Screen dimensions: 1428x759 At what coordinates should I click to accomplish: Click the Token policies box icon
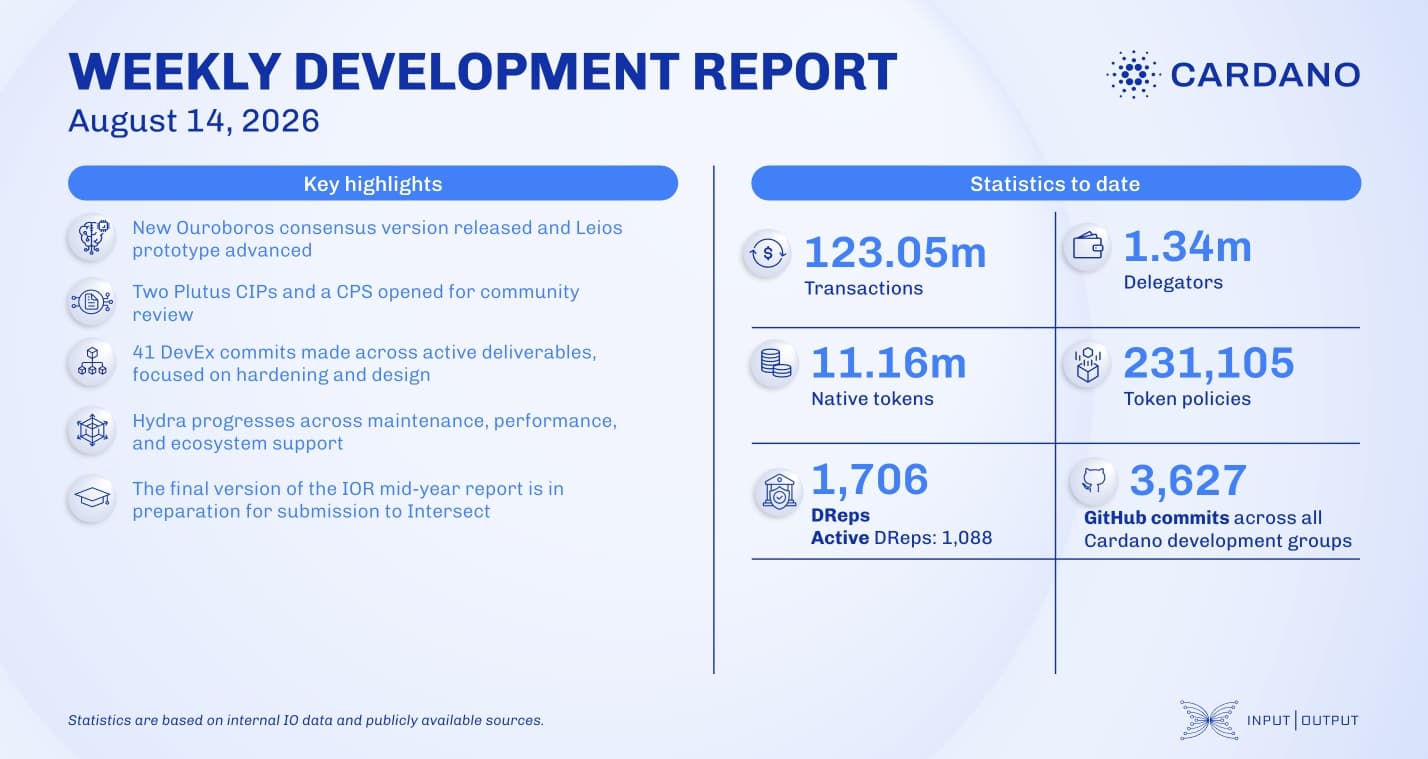click(x=1087, y=365)
